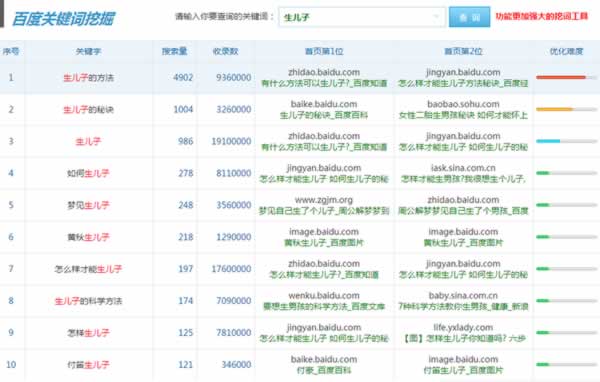600x382 pixels.
Task: Click search volume value 278
Action: [x=186, y=173]
